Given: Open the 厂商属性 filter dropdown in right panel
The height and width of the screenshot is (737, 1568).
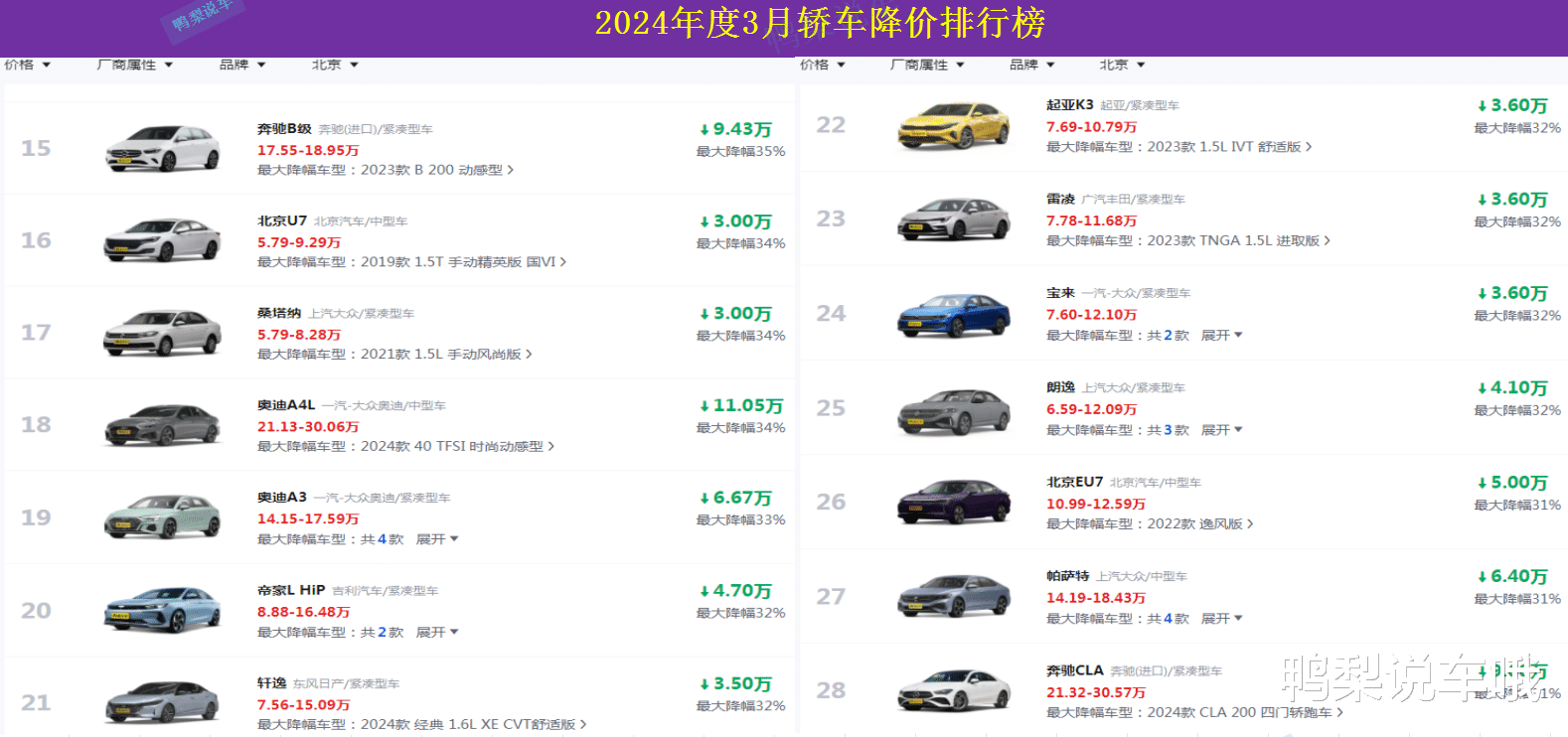Looking at the screenshot, I should 928,65.
